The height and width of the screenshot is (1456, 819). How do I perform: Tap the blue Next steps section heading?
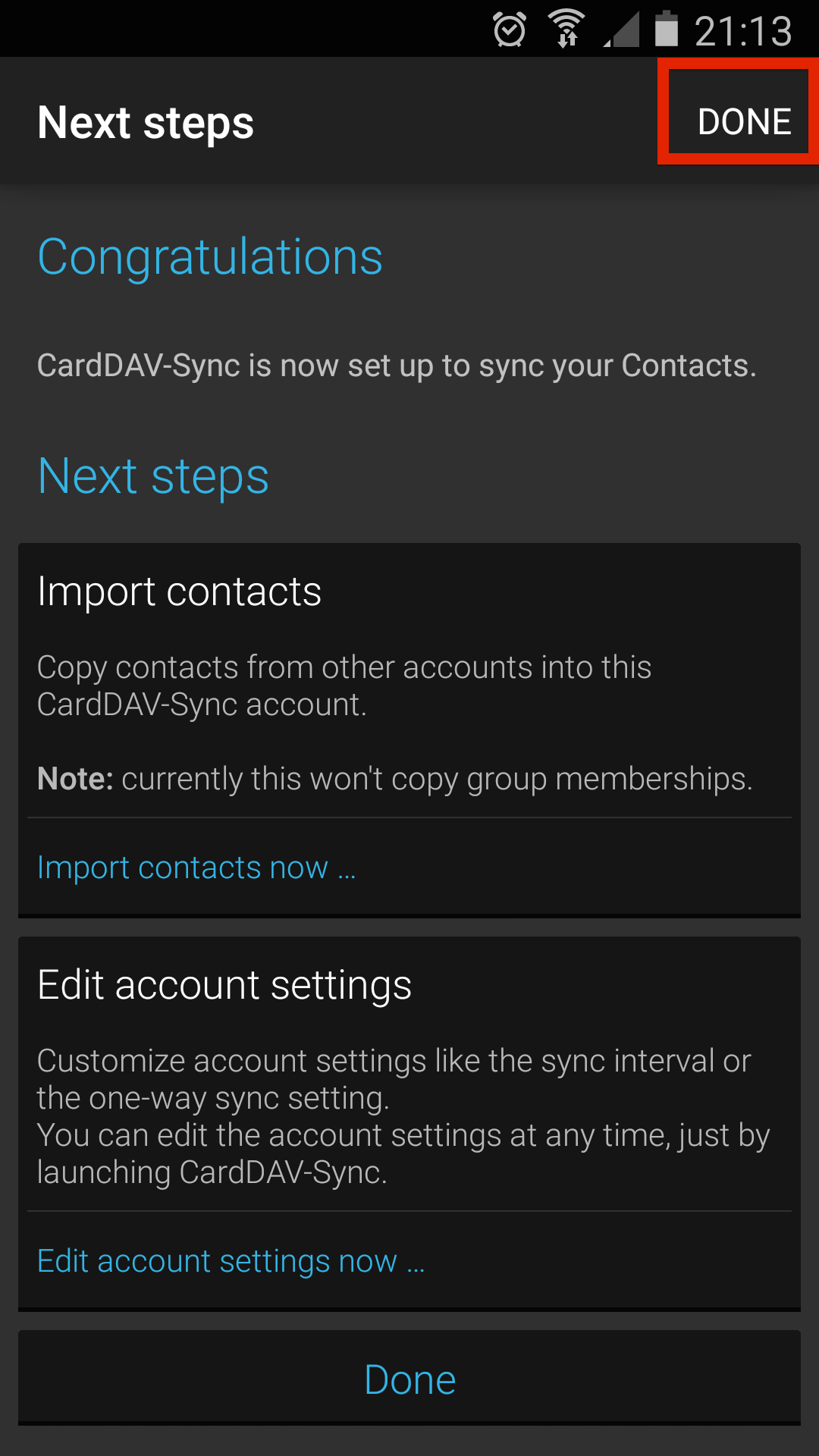(x=153, y=477)
